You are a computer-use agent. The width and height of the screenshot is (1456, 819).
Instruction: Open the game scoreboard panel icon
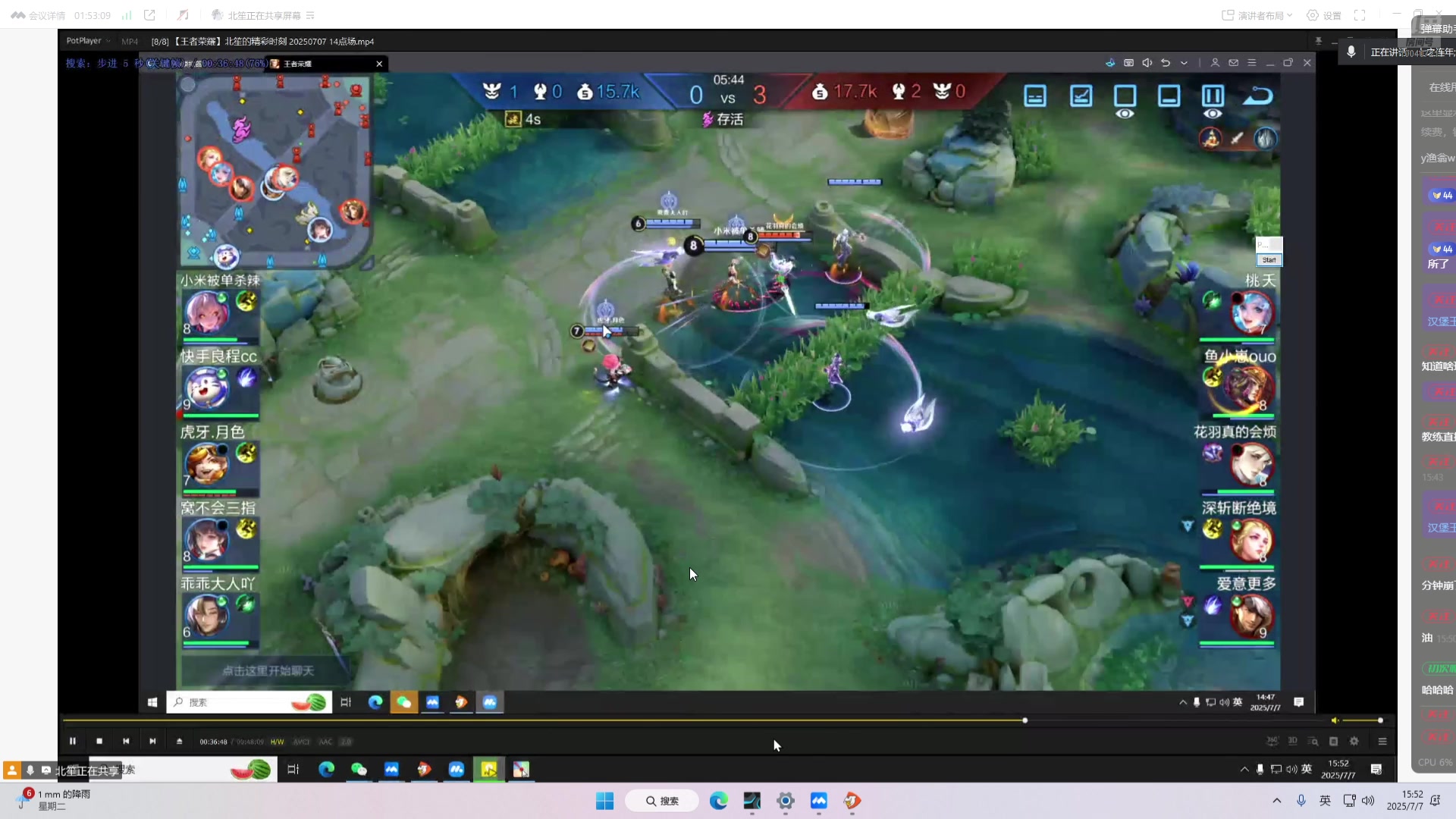pos(1035,96)
